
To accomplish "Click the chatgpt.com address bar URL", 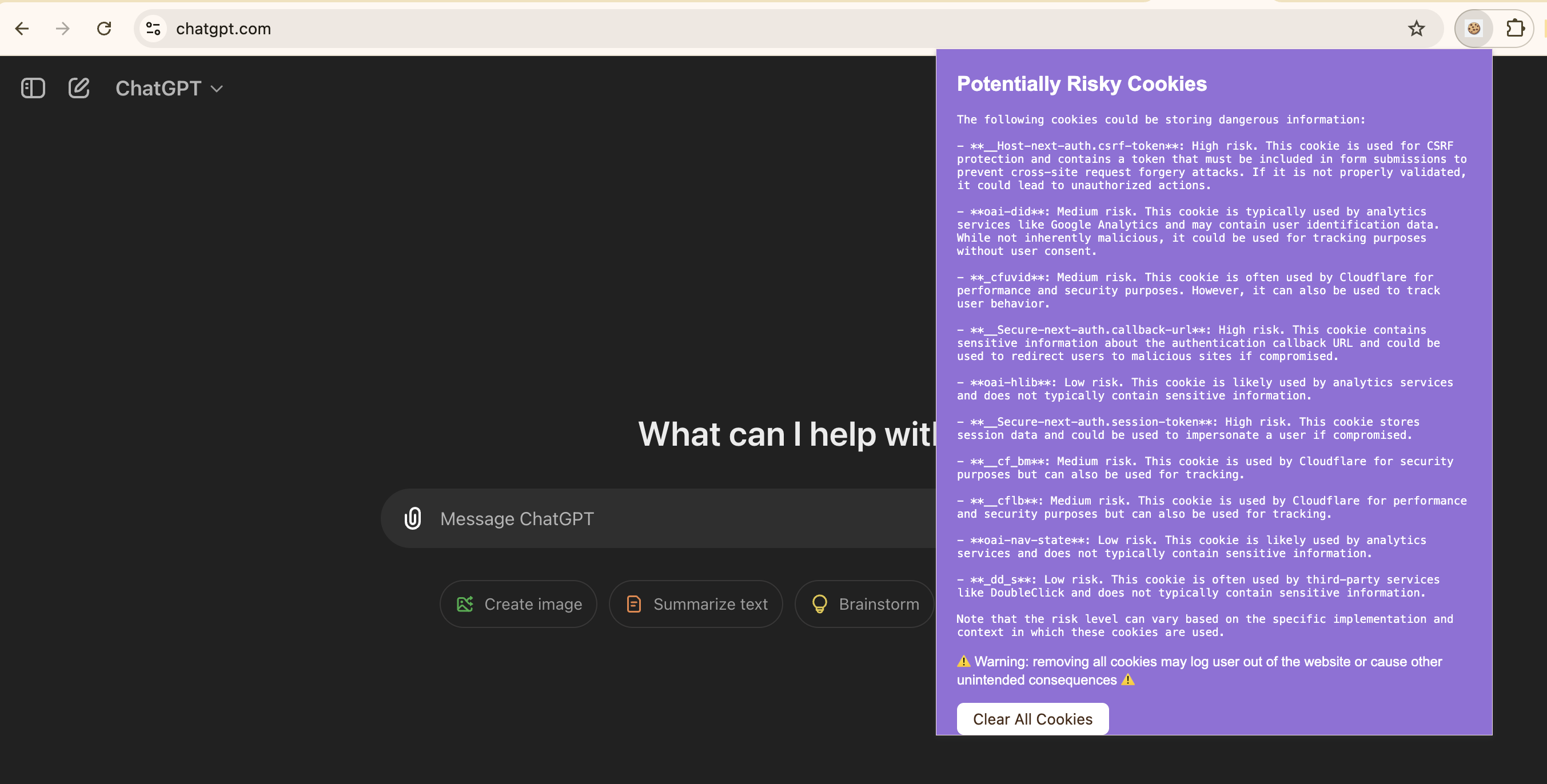I will click(x=224, y=29).
